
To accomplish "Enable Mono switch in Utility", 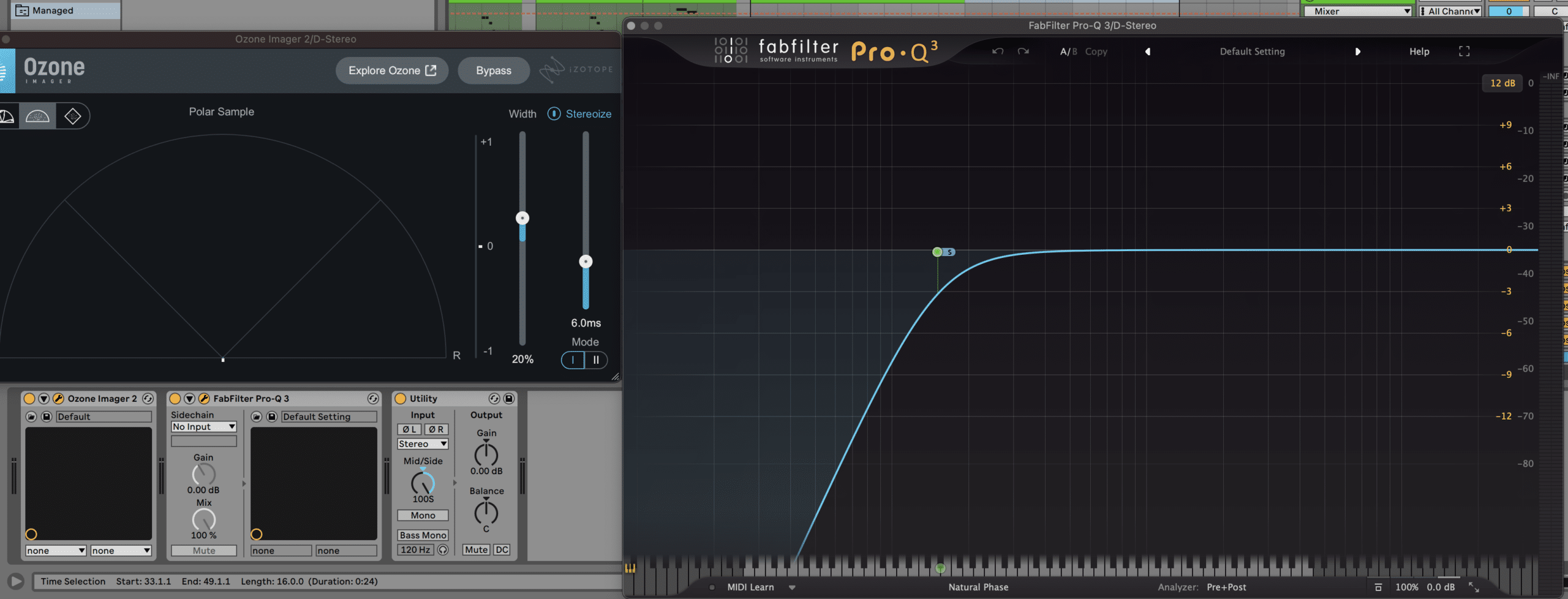I will [423, 515].
